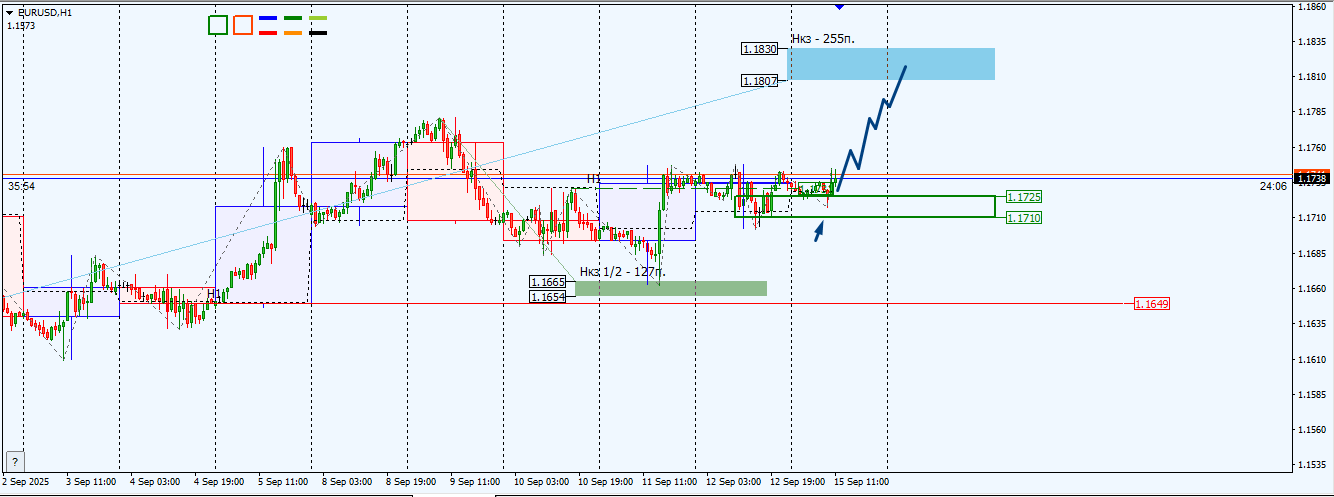Click the red 1.1649 level label
Image resolution: width=1334 pixels, height=497 pixels.
pyautogui.click(x=1152, y=303)
